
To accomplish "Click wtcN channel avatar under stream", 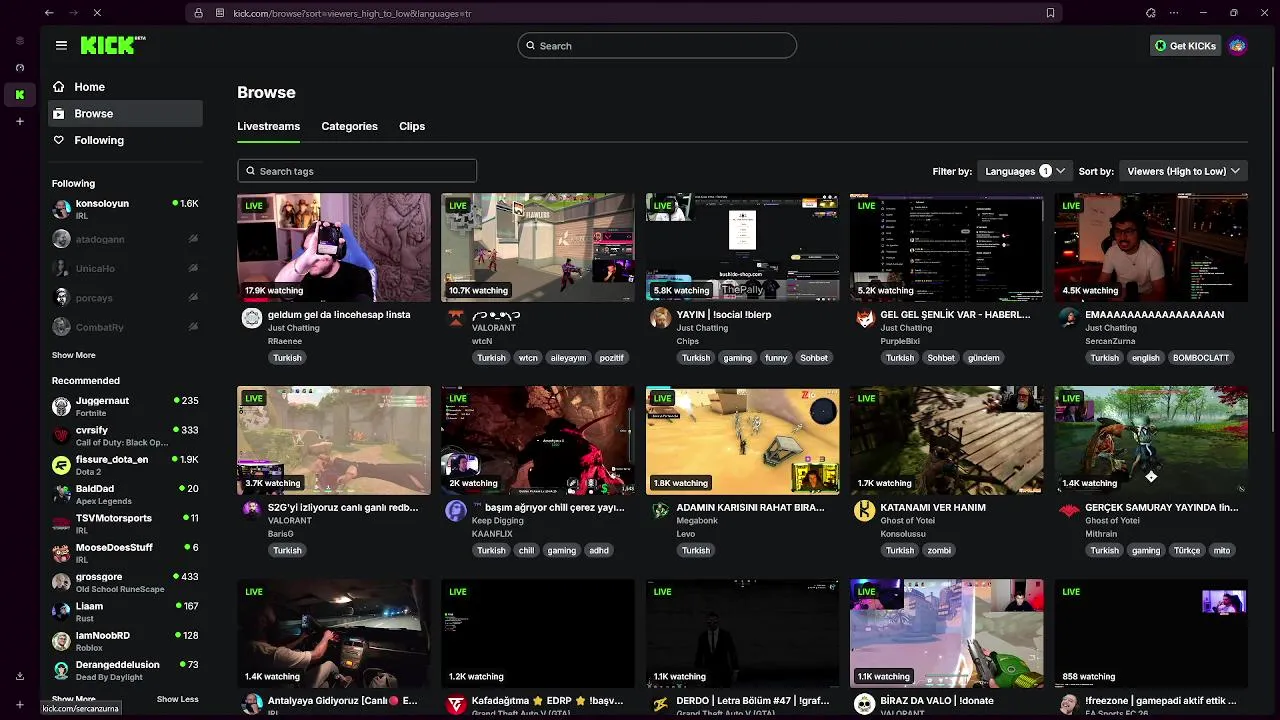I will (456, 318).
